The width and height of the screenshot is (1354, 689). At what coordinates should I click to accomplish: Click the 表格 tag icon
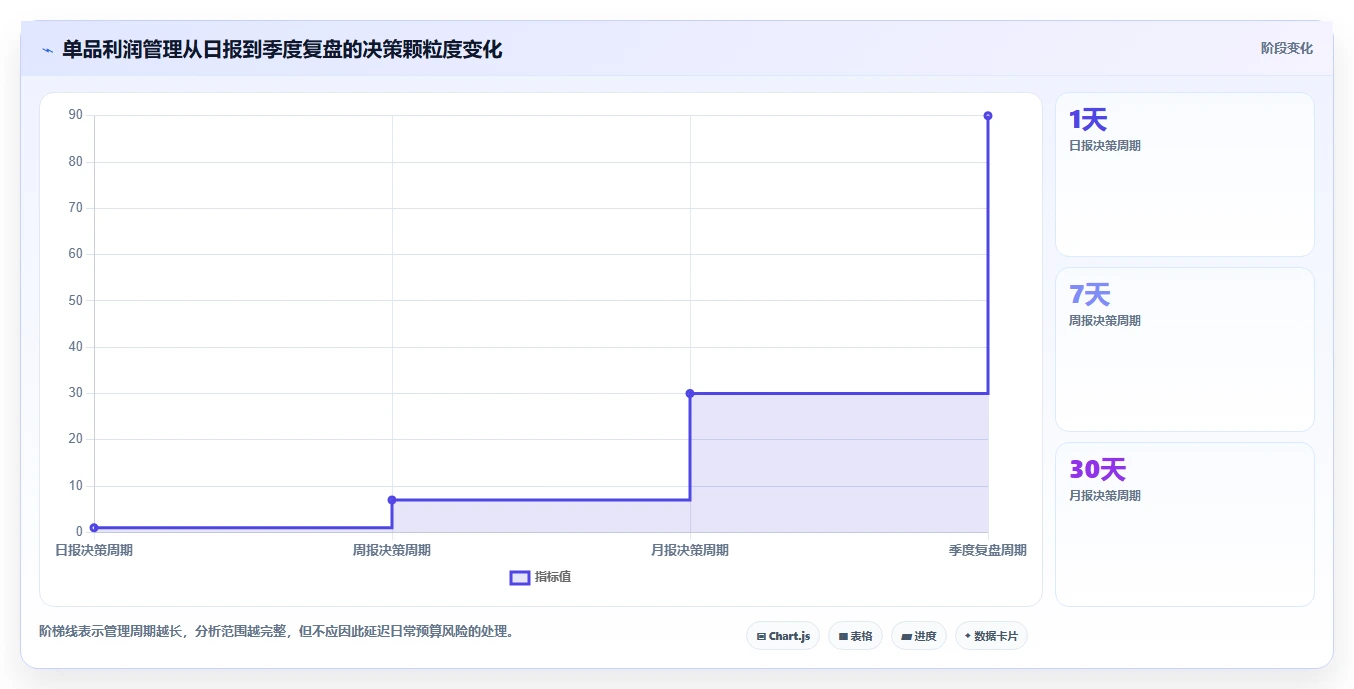[x=843, y=636]
